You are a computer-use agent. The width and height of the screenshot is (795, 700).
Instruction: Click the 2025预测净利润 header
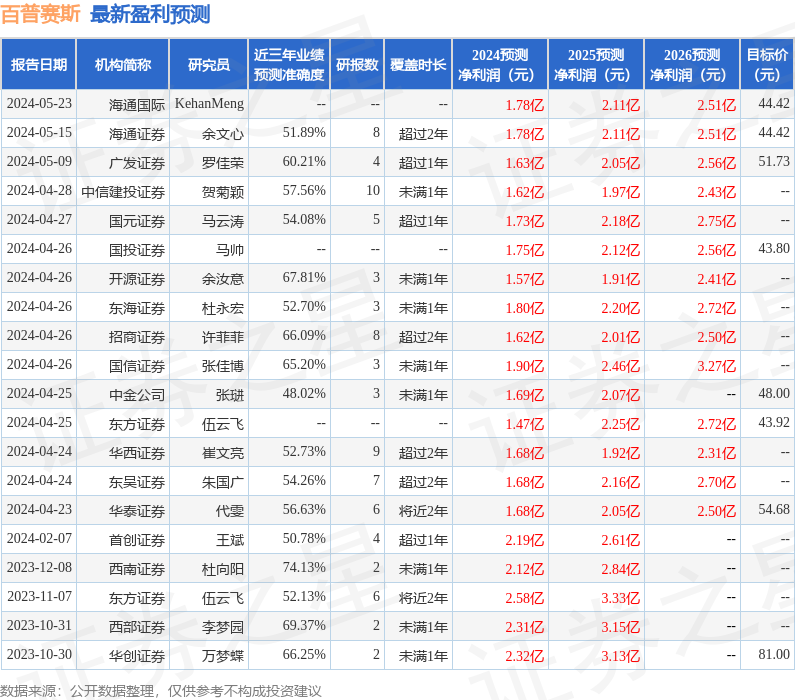pyautogui.click(x=596, y=64)
